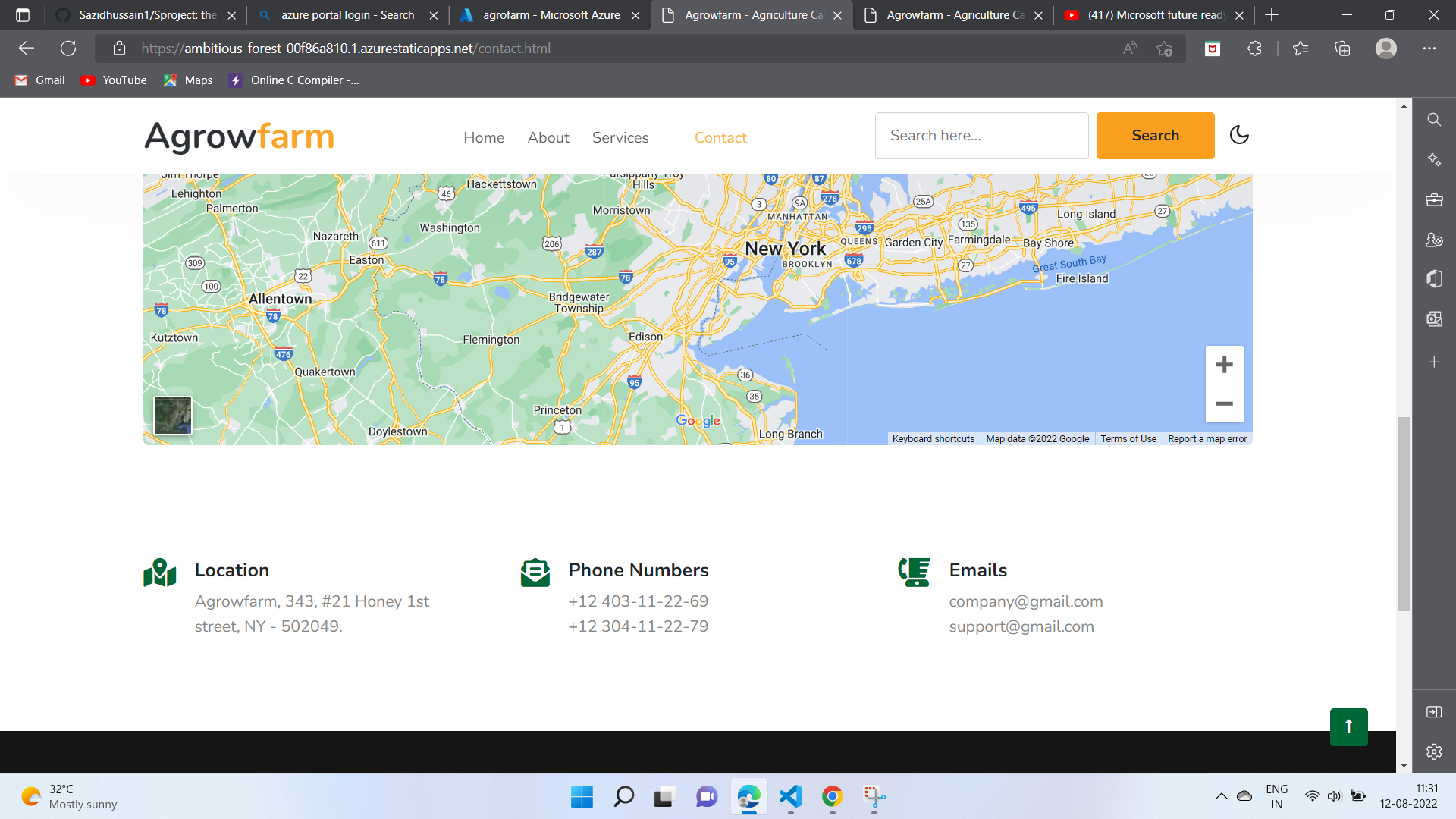Open taskbar Search magnifier
Screen dimensions: 1456x819
[623, 796]
